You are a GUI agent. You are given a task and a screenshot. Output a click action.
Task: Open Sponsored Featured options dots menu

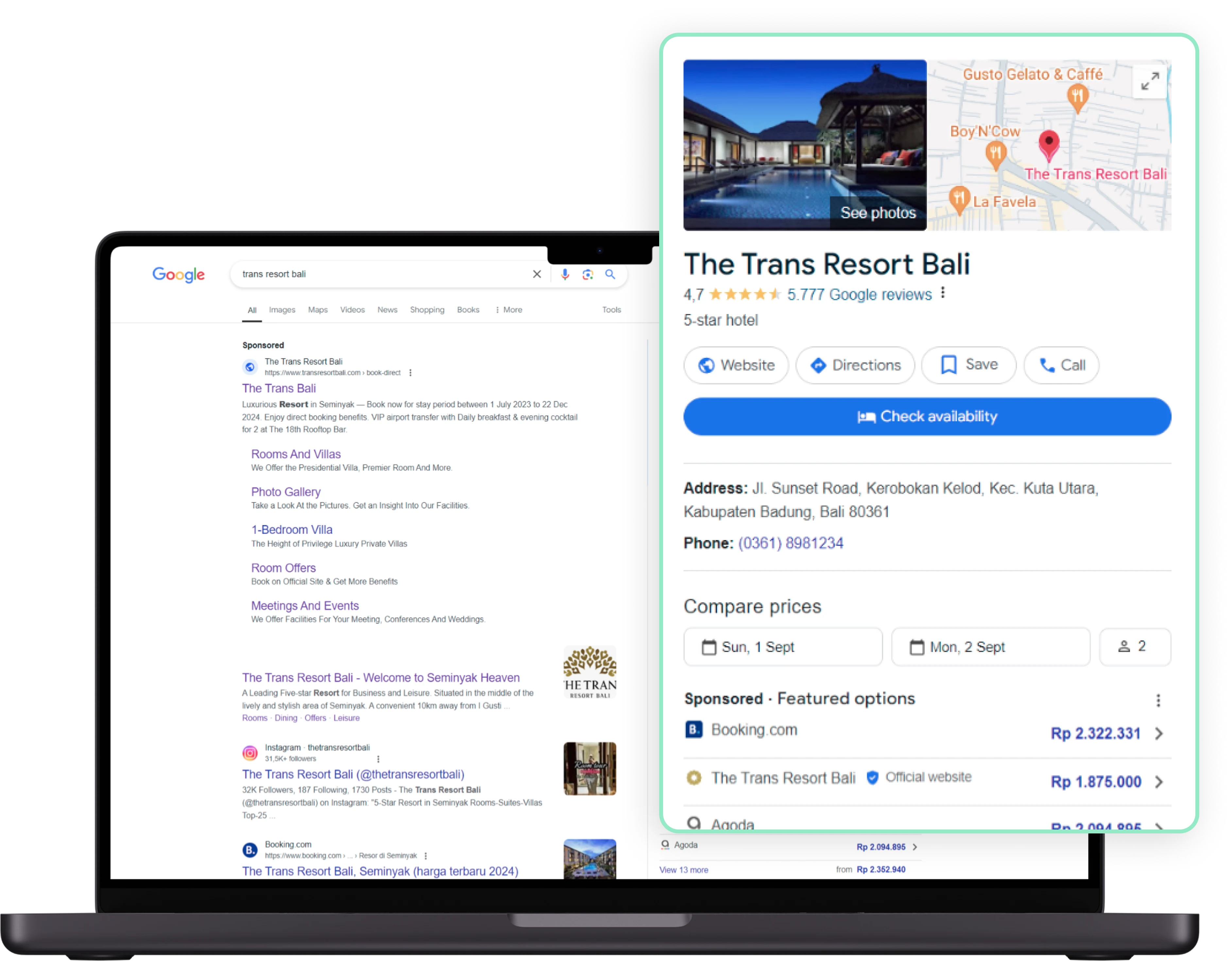pyautogui.click(x=1158, y=700)
